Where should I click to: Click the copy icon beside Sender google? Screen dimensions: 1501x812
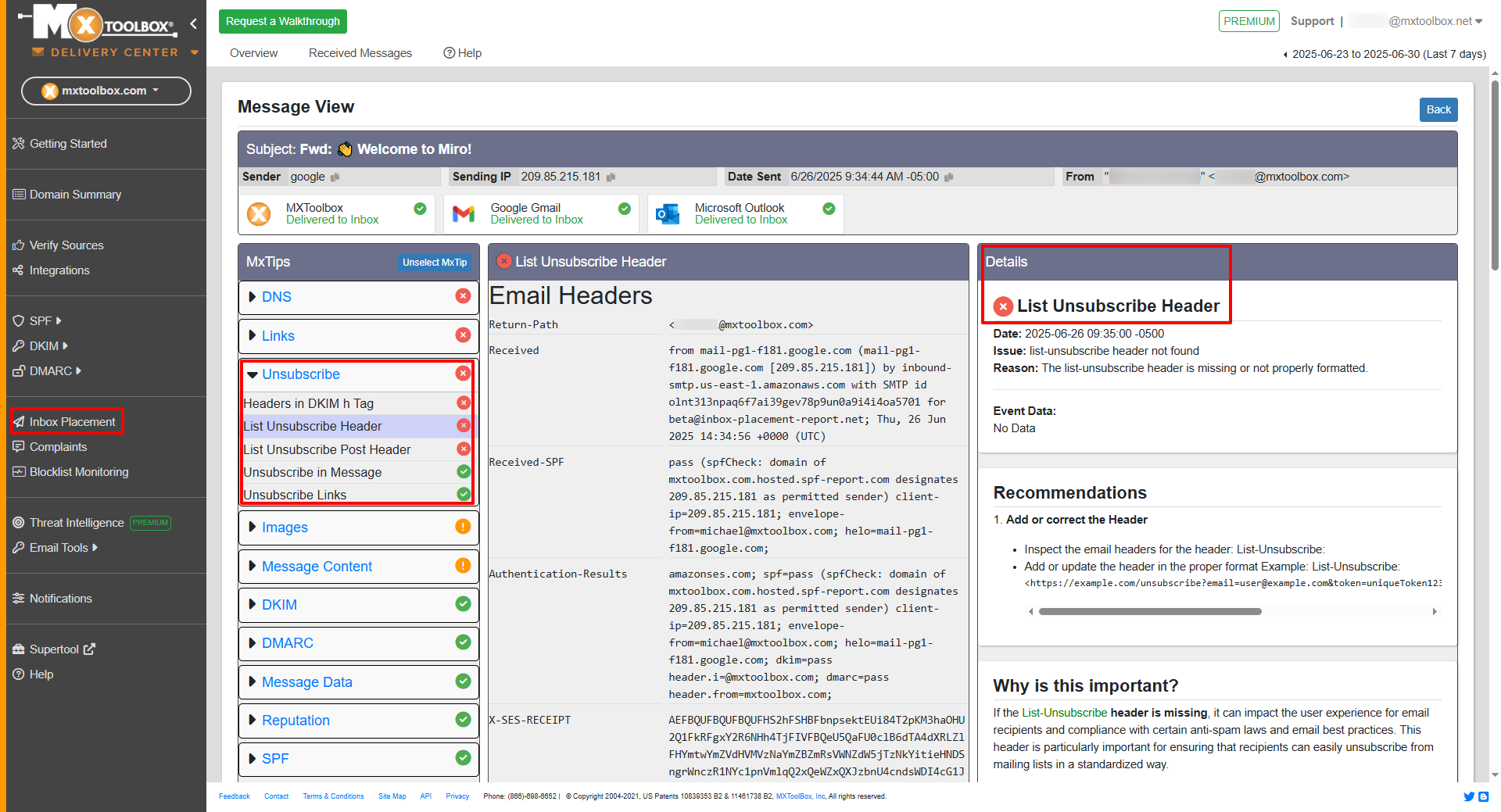pyautogui.click(x=335, y=177)
